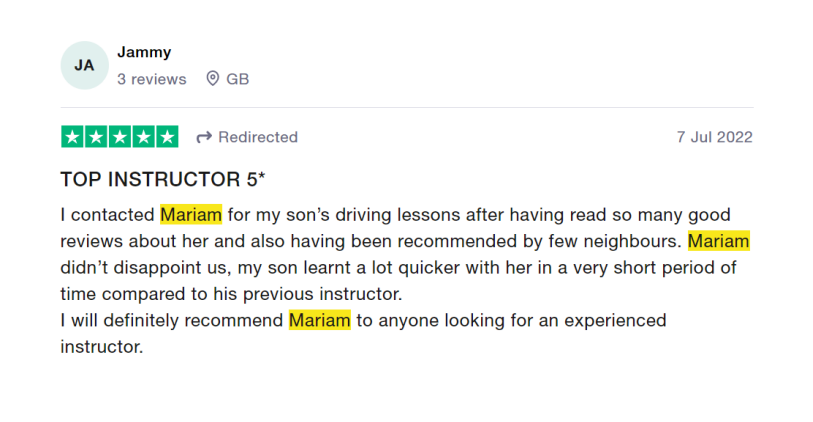Click the second green rating star

tap(96, 137)
